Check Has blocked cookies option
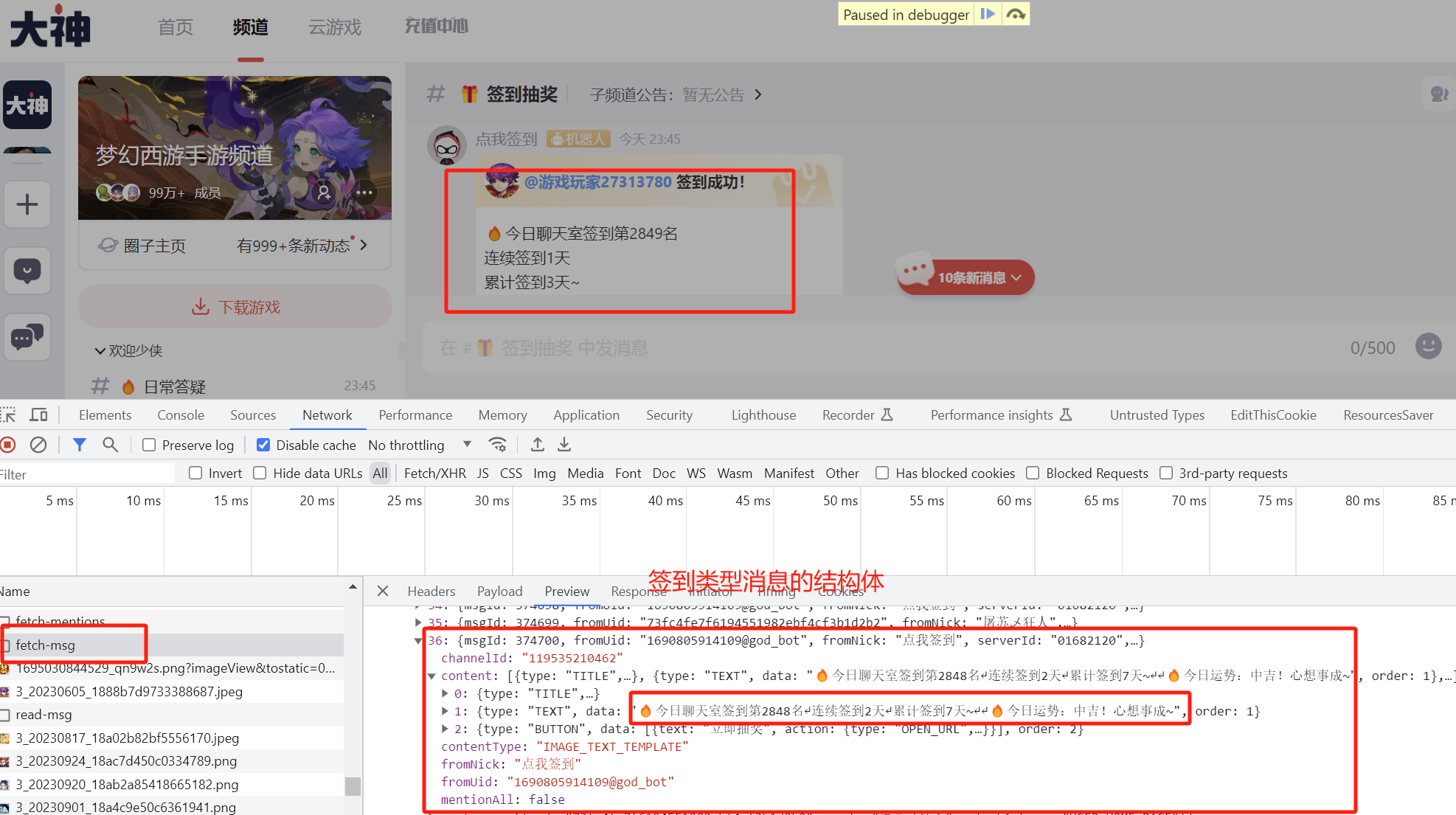 click(882, 473)
